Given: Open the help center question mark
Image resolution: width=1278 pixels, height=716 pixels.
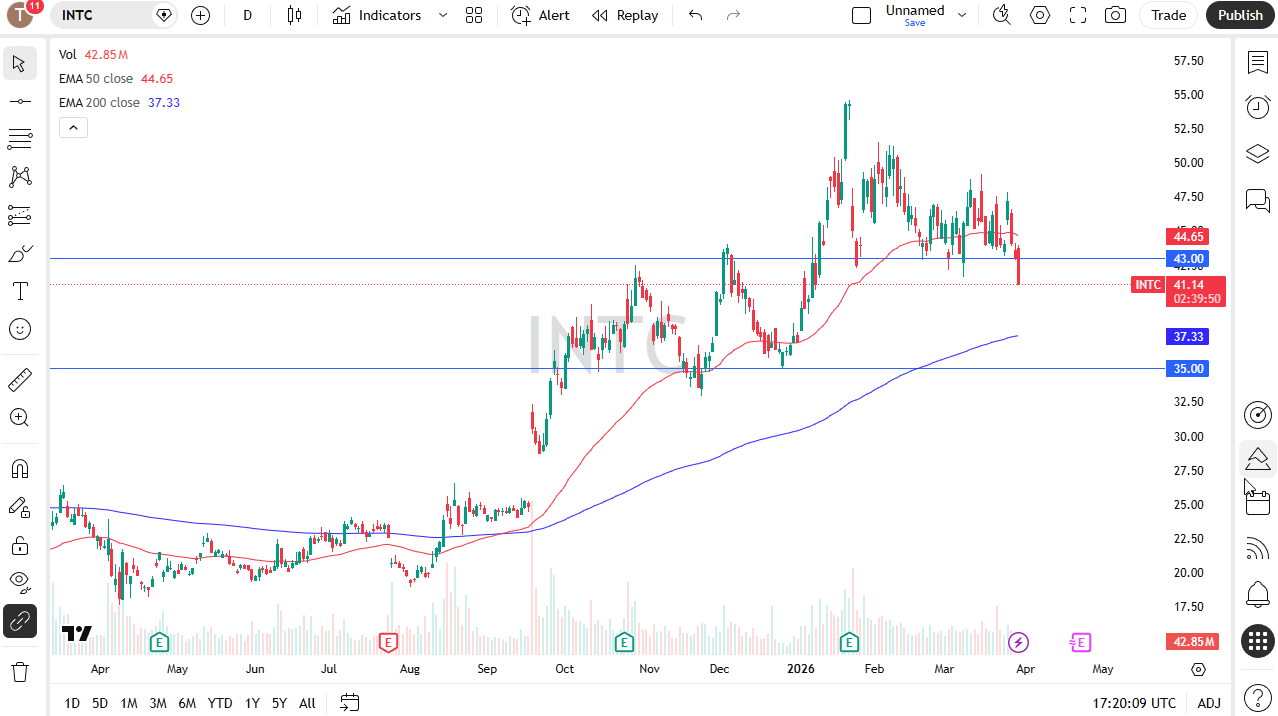Looking at the screenshot, I should (x=1257, y=696).
